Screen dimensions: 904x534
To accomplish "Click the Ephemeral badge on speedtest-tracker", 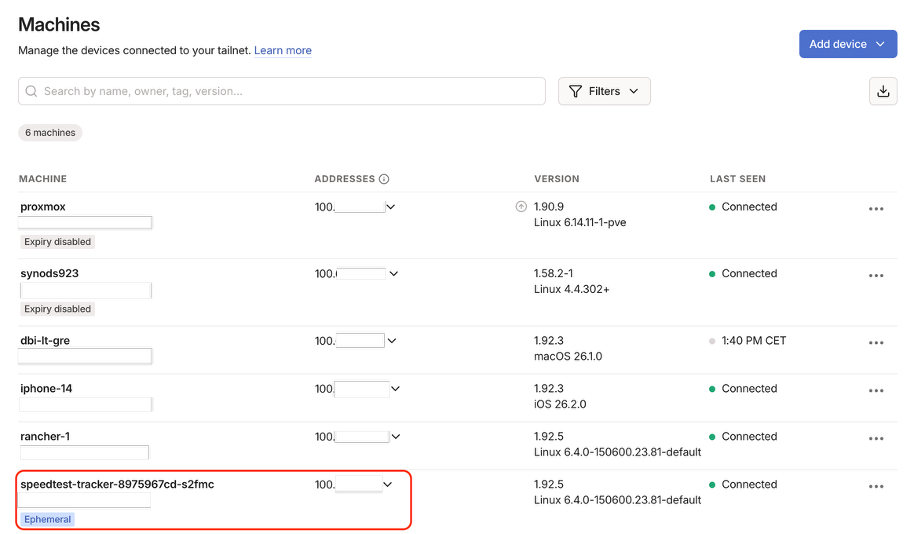I will click(x=48, y=519).
